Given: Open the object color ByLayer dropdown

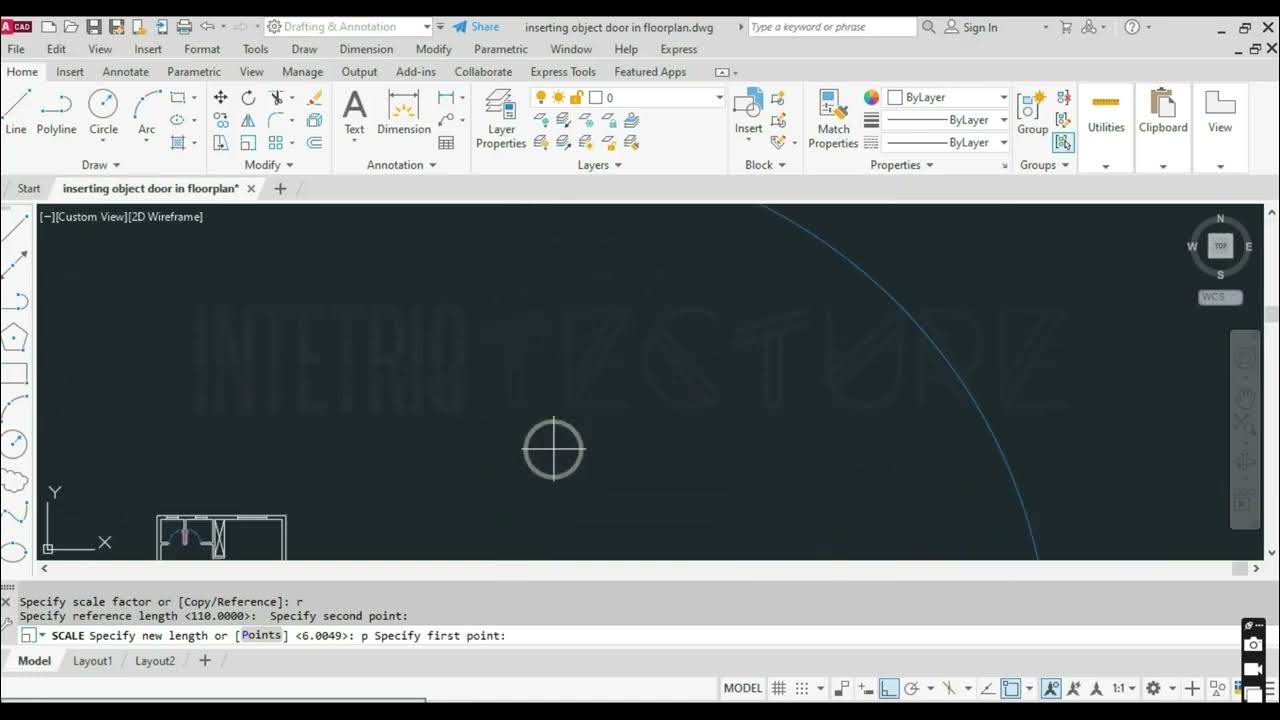Looking at the screenshot, I should (x=948, y=97).
